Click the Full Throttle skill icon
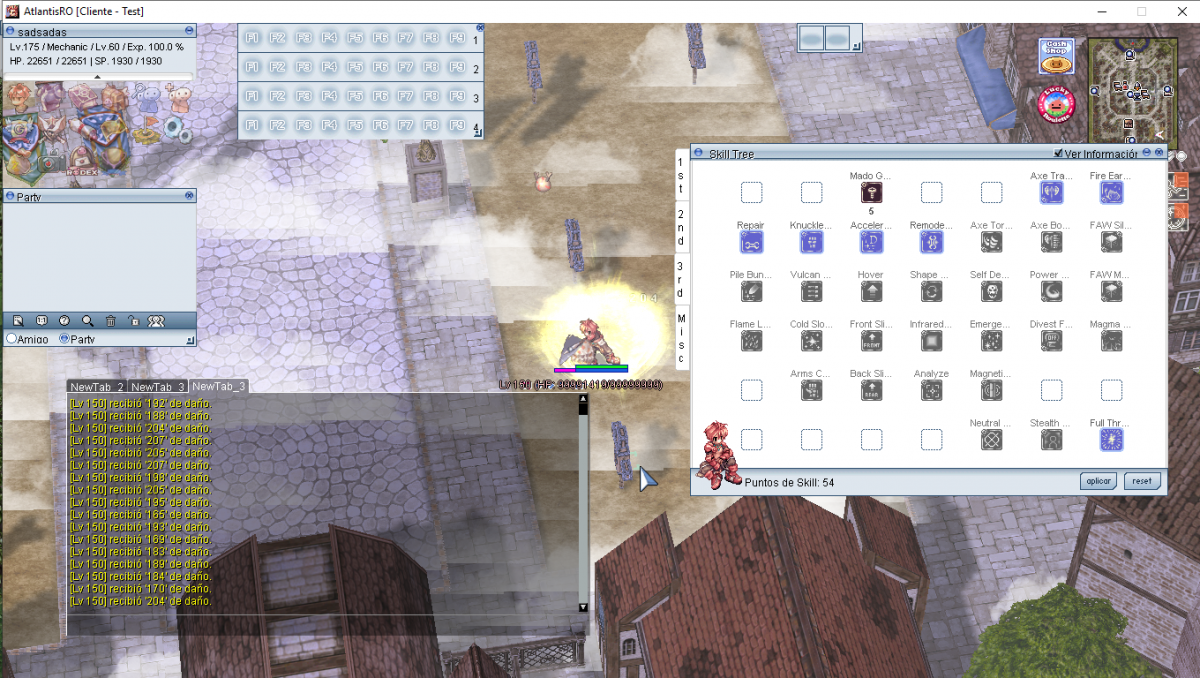The image size is (1200, 678). [1111, 440]
